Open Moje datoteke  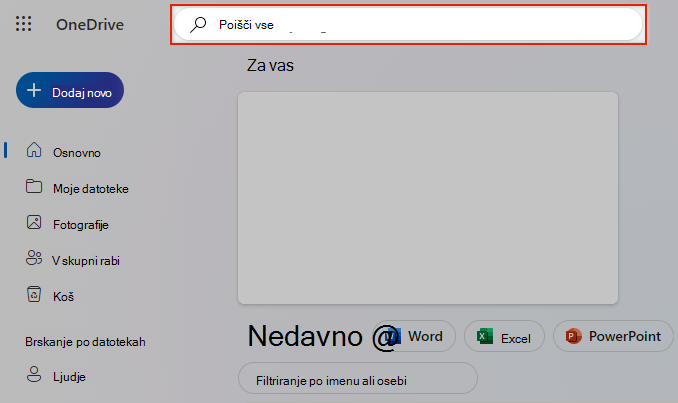[x=91, y=189]
